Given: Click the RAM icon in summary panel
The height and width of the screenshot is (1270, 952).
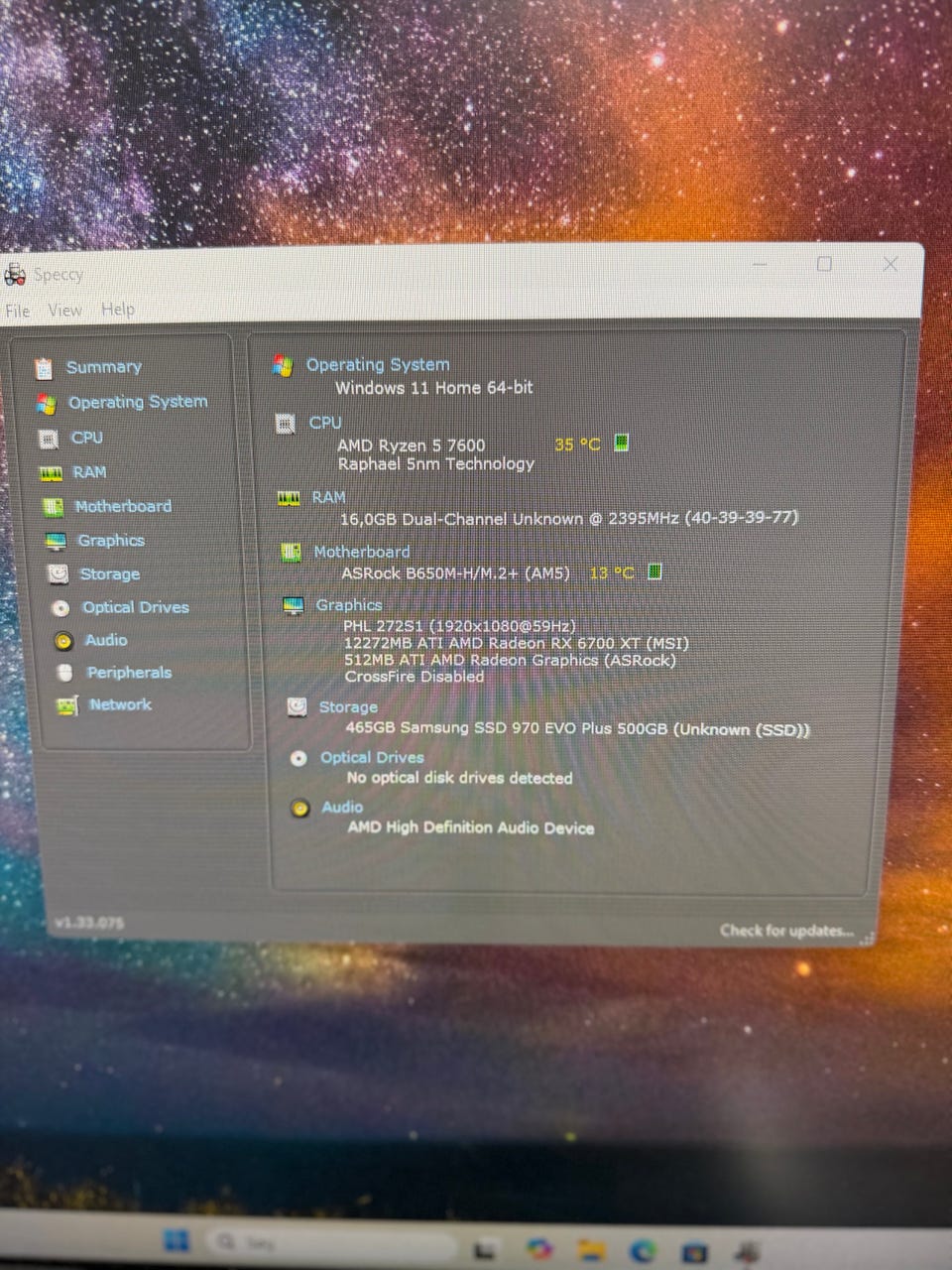Looking at the screenshot, I should (x=289, y=498).
